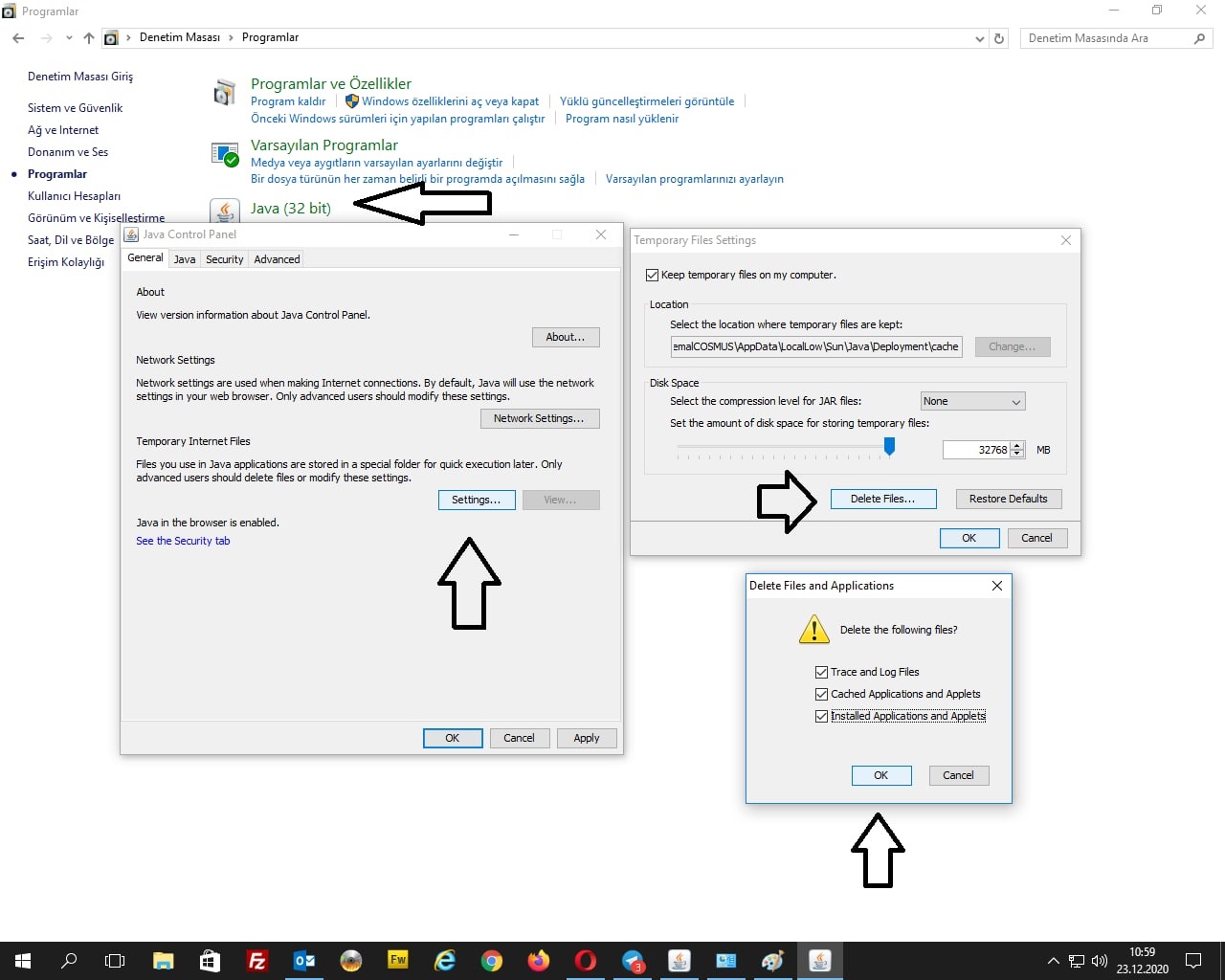Screen dimensions: 1225x980
Task: Open the Action Center notifications
Action: [x=1193, y=961]
